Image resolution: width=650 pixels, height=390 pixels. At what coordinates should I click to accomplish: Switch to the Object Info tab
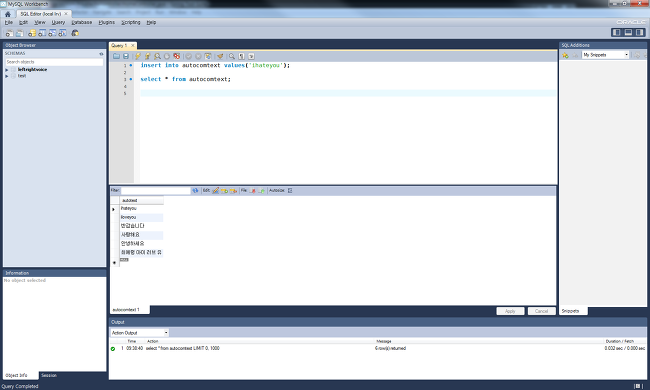[x=17, y=375]
